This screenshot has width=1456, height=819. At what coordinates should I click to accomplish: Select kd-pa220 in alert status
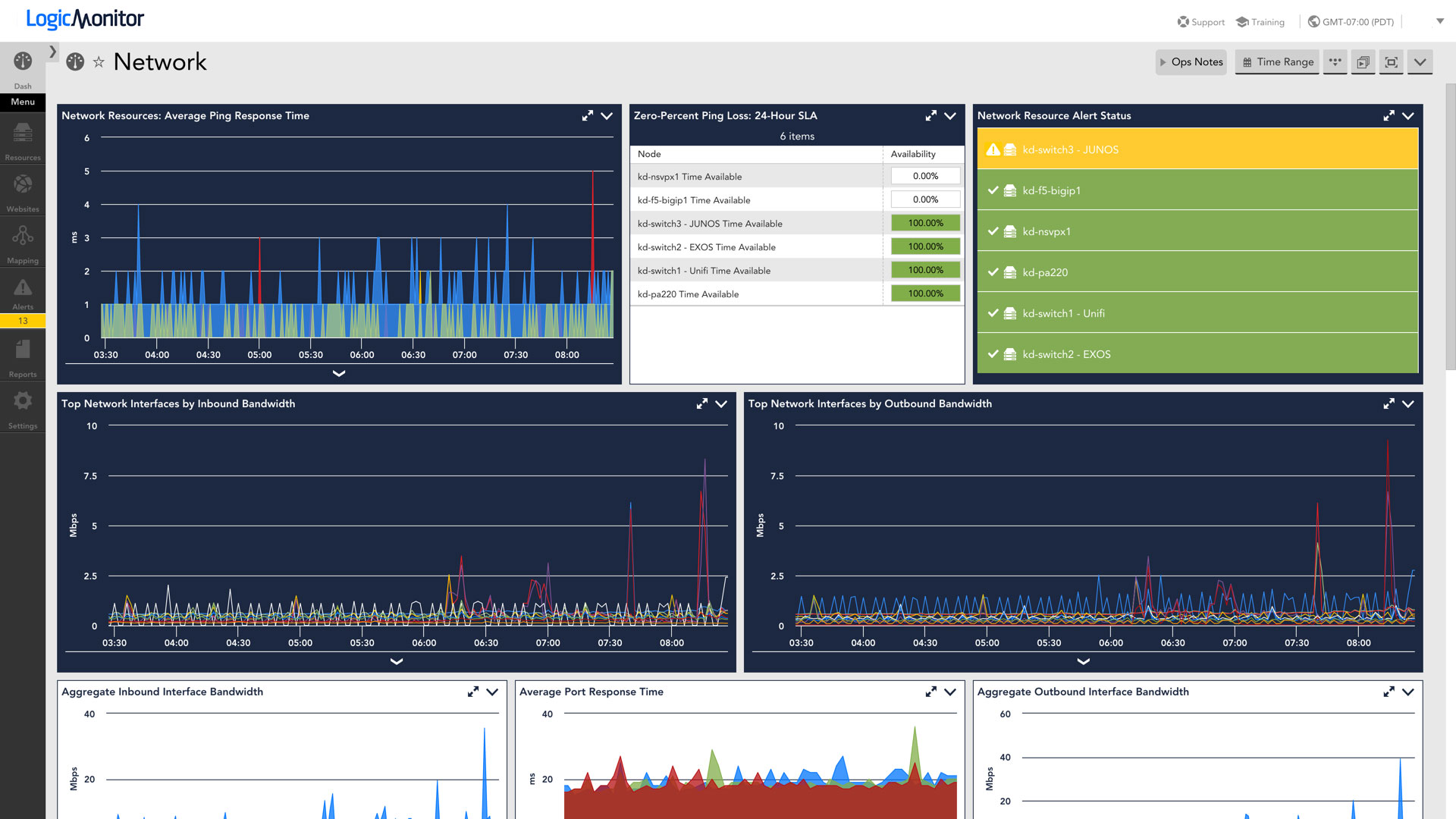[x=1197, y=272]
